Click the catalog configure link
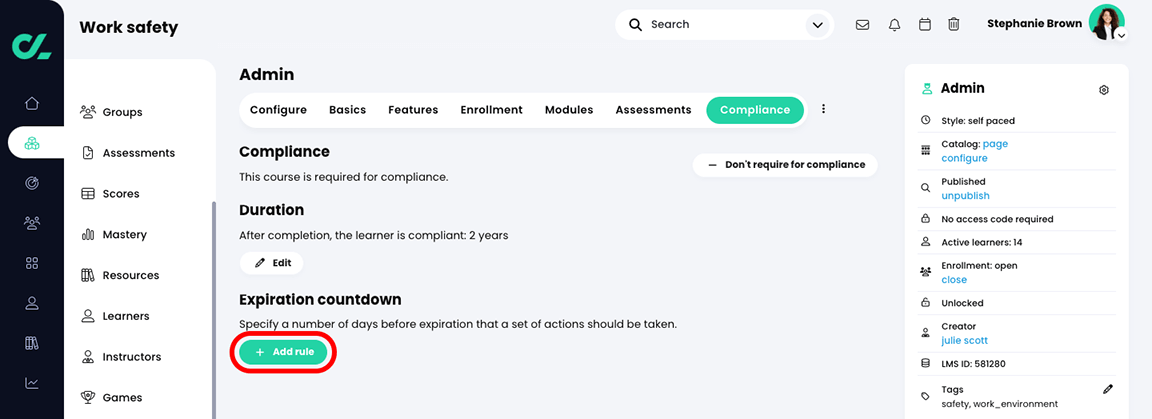This screenshot has height=419, width=1152. click(964, 158)
